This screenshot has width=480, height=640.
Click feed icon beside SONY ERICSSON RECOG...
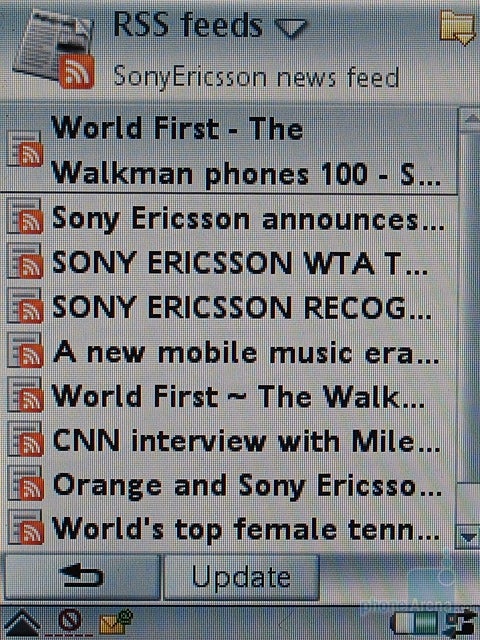(25, 306)
